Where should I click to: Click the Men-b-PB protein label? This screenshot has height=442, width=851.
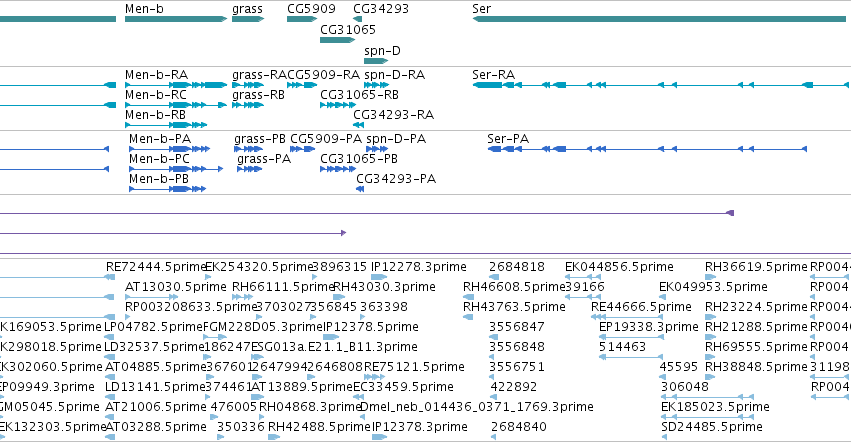click(159, 179)
